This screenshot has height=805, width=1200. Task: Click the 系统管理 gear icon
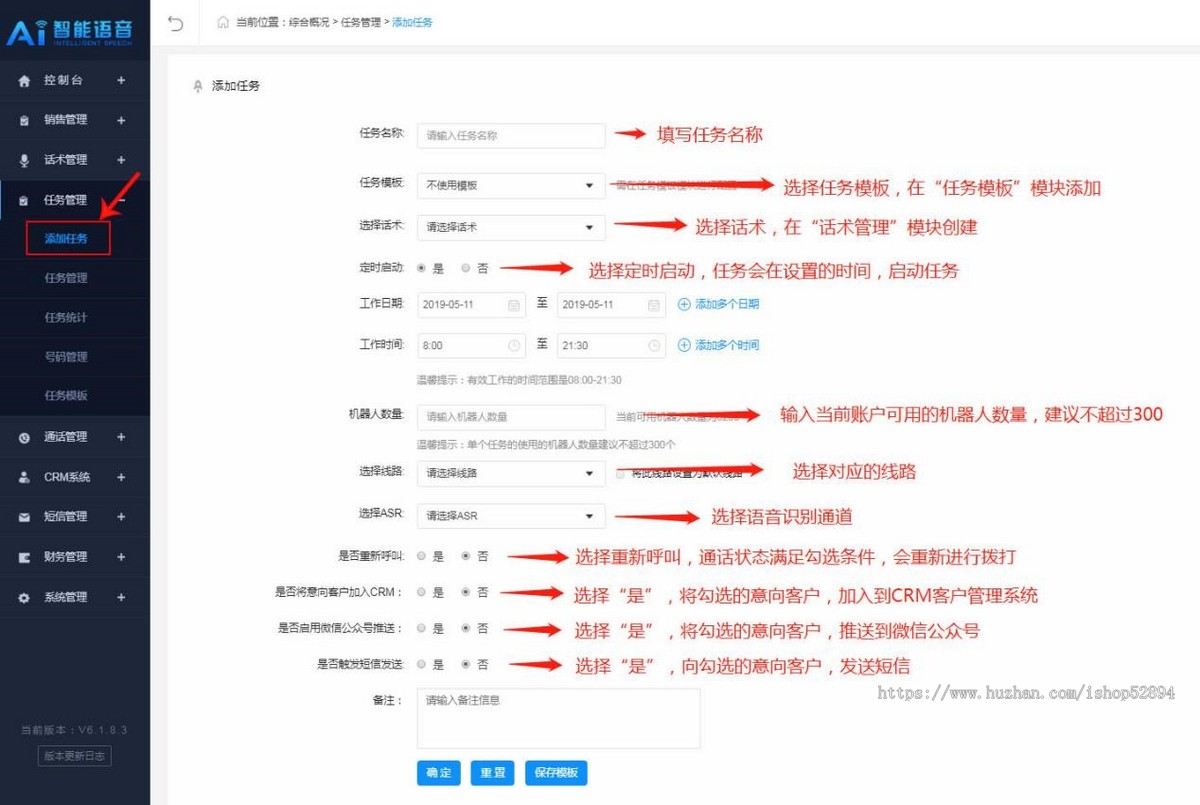click(25, 597)
